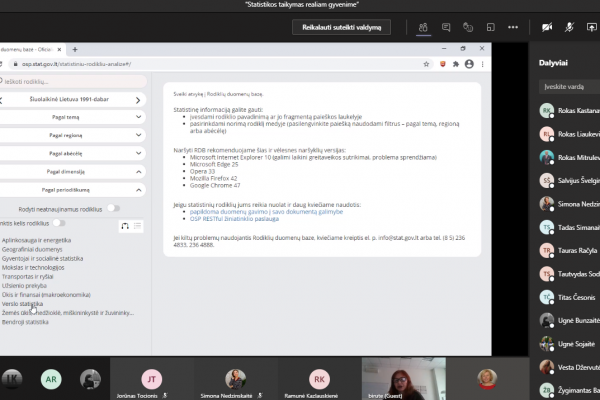600x400 pixels.
Task: Select participant Titas Česonis
Action: point(569,297)
